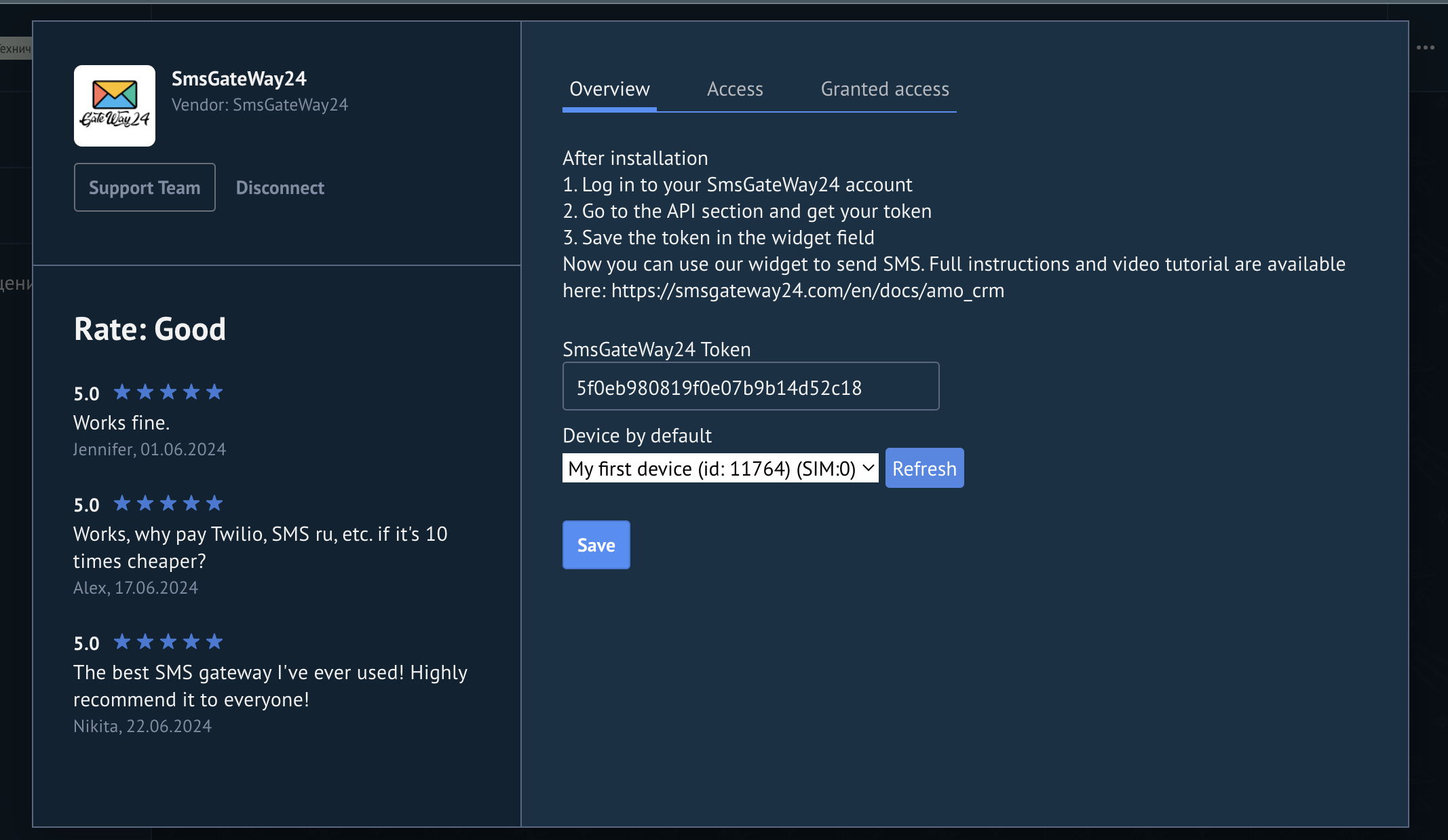
Task: Expand the Device by default dropdown
Action: (720, 468)
